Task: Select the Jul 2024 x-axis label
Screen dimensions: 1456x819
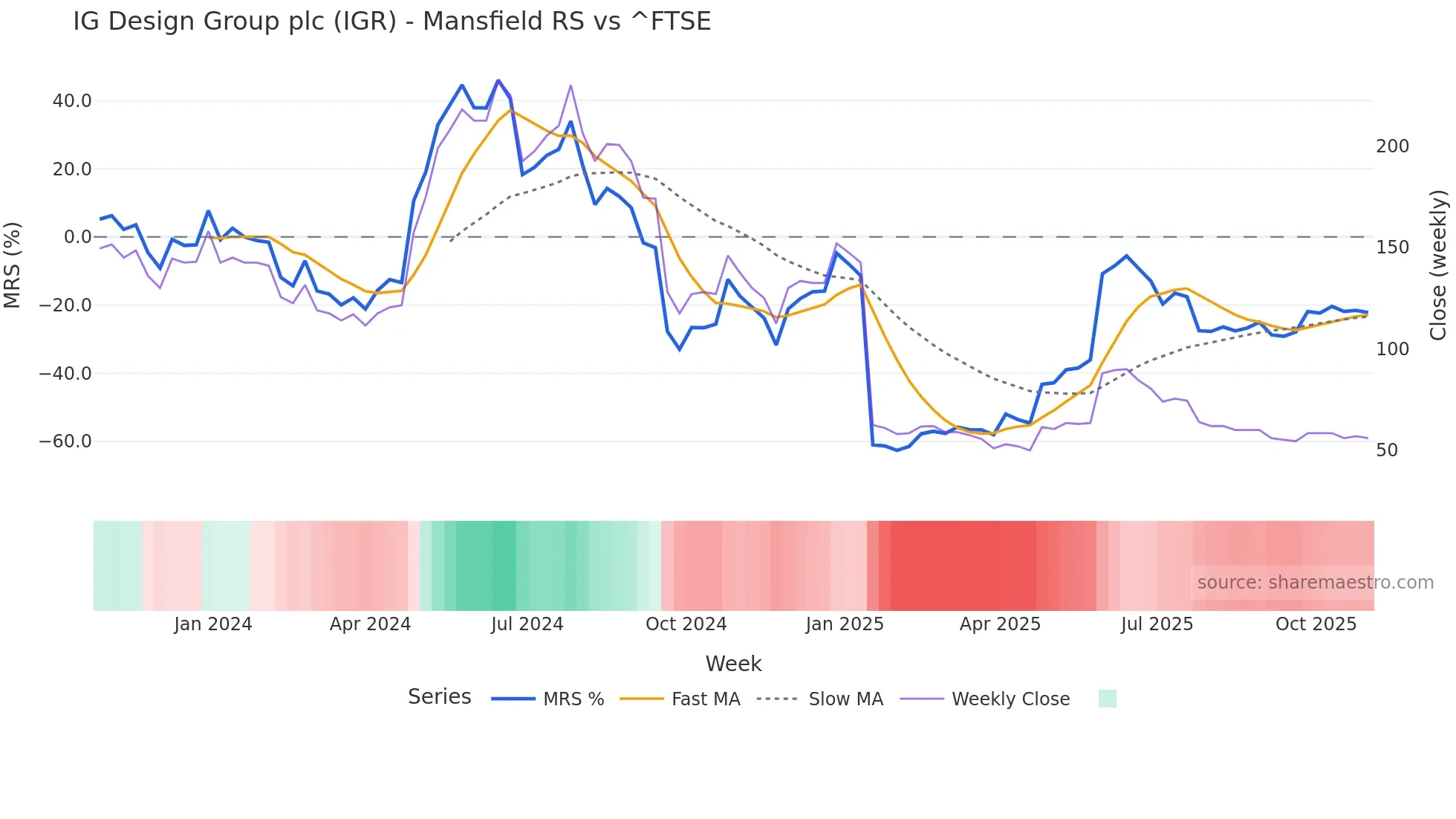Action: pyautogui.click(x=527, y=624)
